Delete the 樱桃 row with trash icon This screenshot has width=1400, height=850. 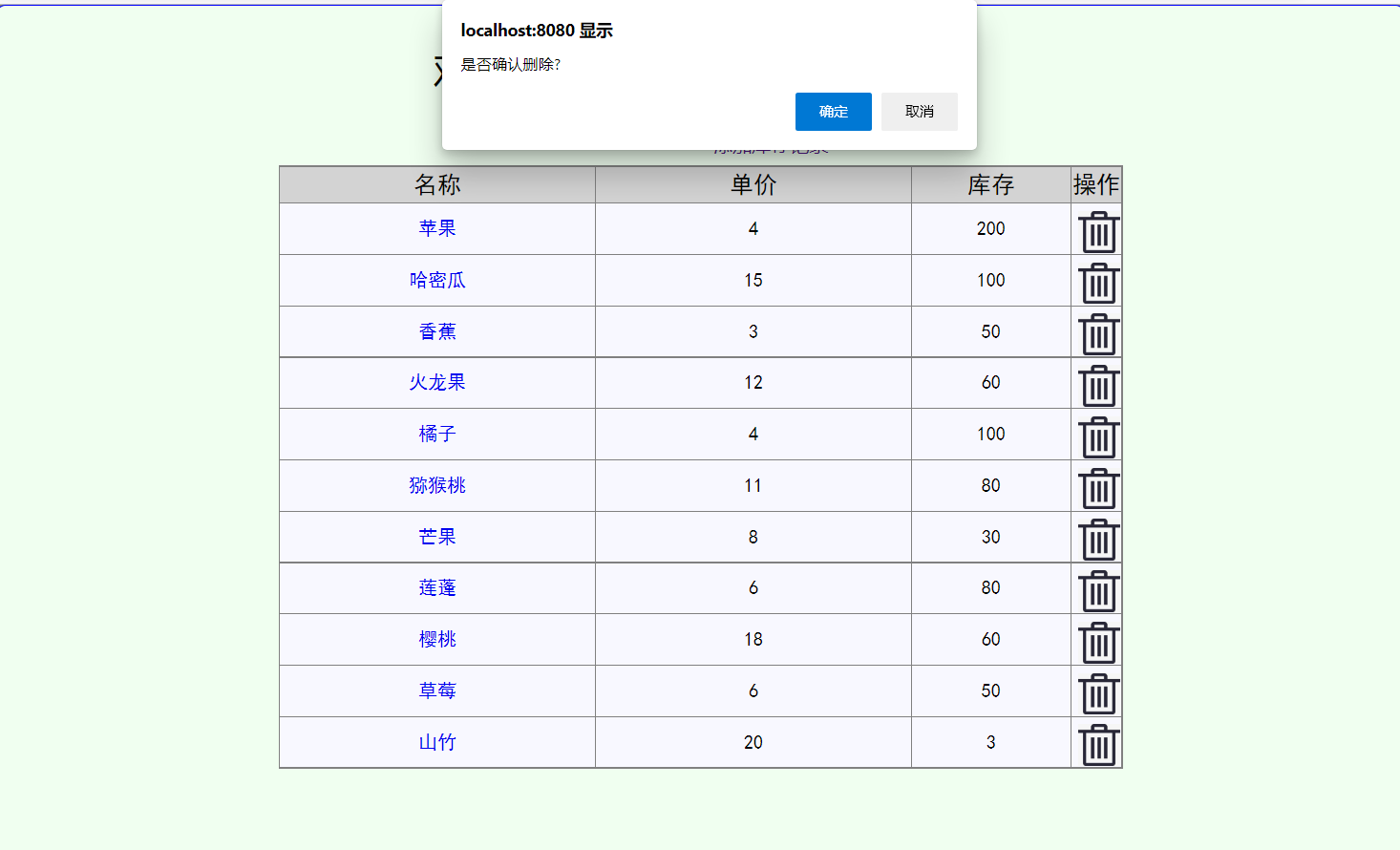1098,643
